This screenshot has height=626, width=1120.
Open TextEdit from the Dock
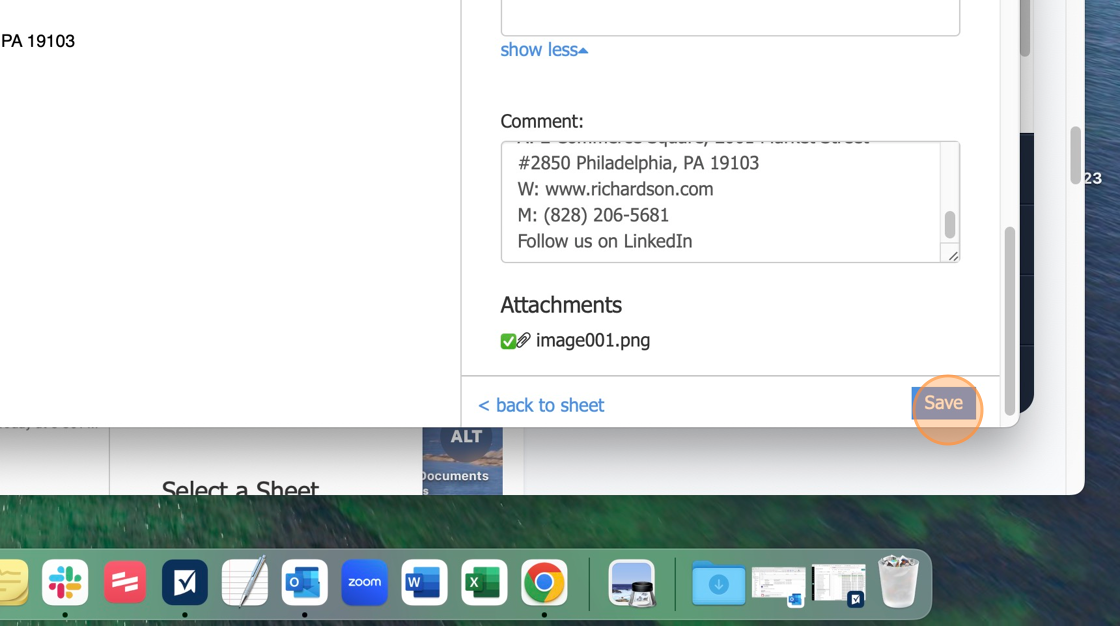click(245, 581)
